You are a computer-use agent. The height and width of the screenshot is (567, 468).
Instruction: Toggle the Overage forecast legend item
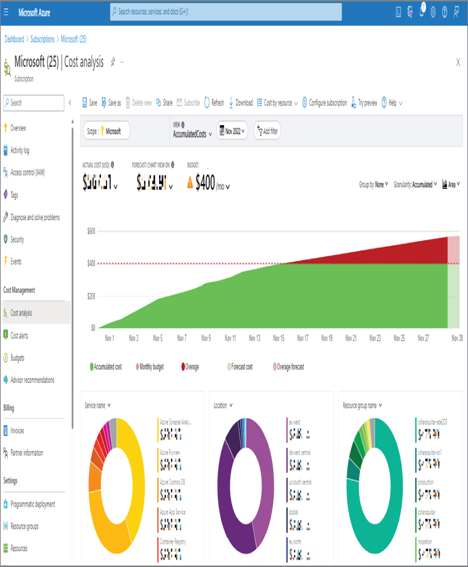pyautogui.click(x=288, y=367)
